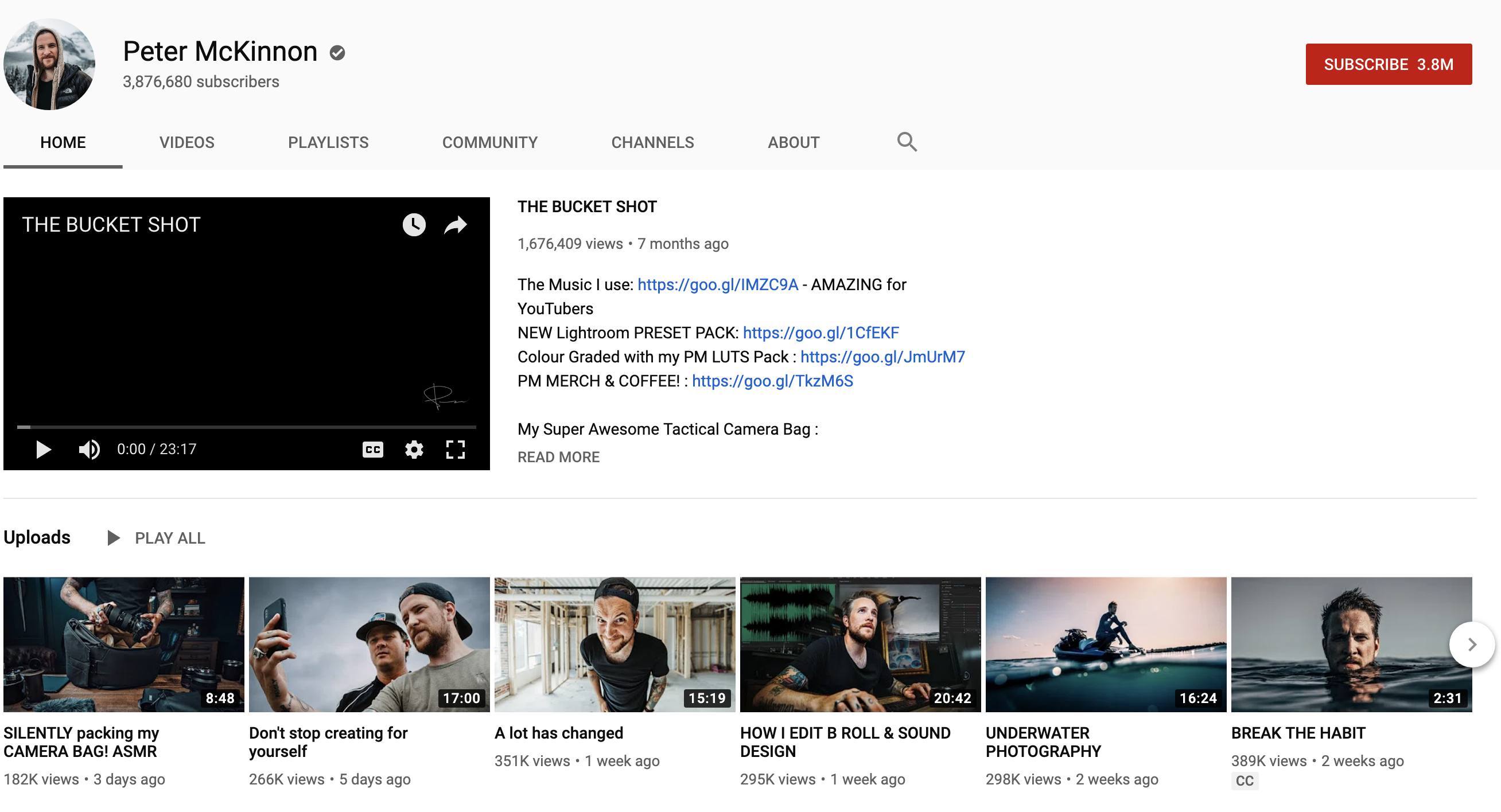Open the A lot has changed thumbnail
The width and height of the screenshot is (1501, 812).
click(615, 645)
